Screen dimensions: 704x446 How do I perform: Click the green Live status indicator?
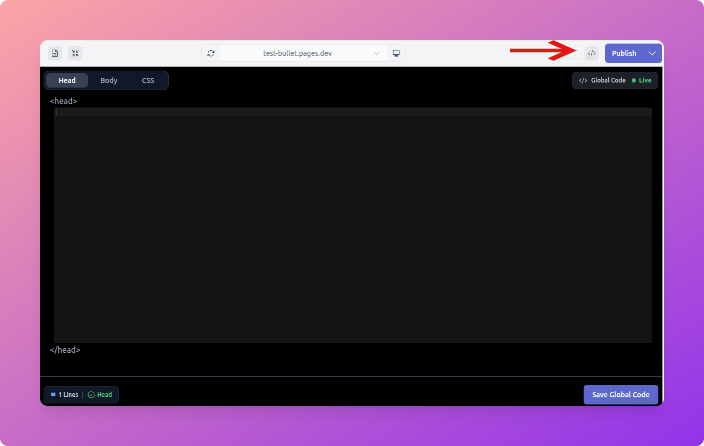(x=634, y=80)
